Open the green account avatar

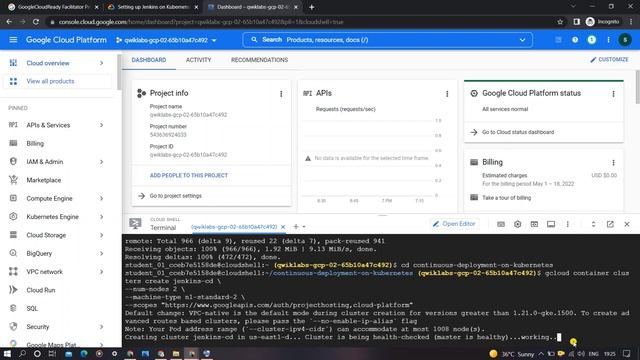625,40
